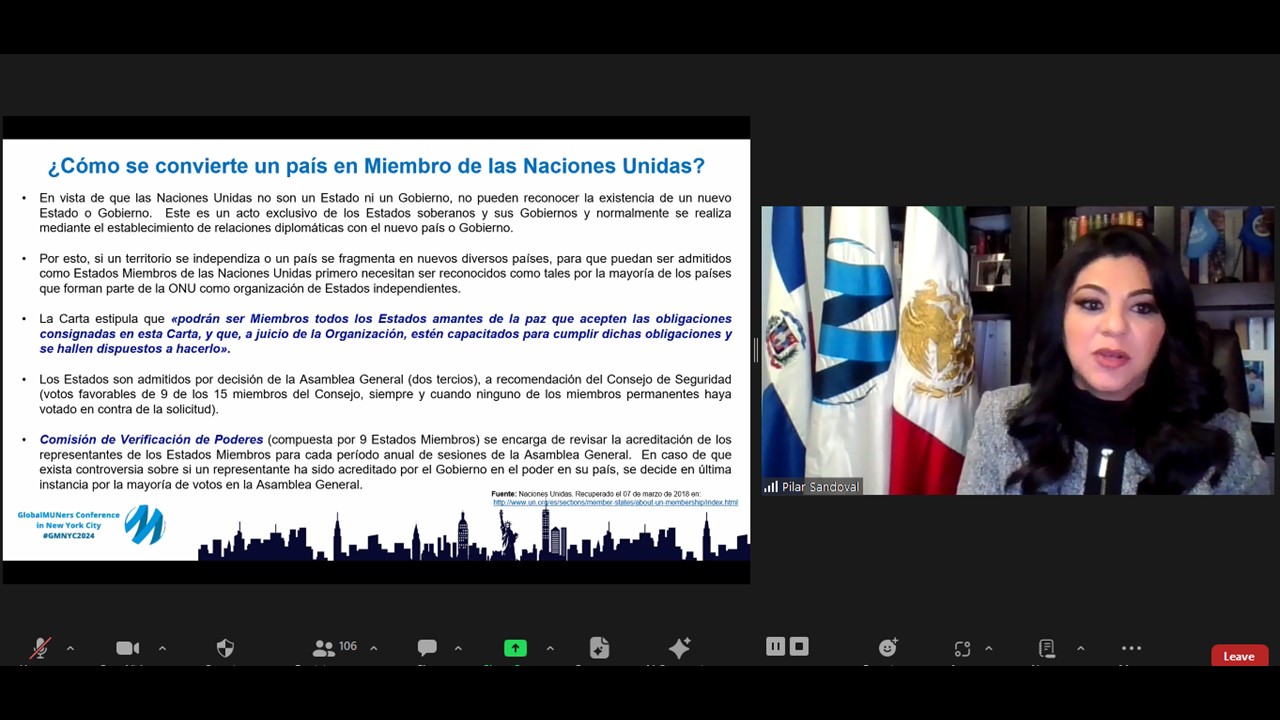Open the Summary document icon
Viewport: 1280px width, 720px height.
tap(599, 648)
